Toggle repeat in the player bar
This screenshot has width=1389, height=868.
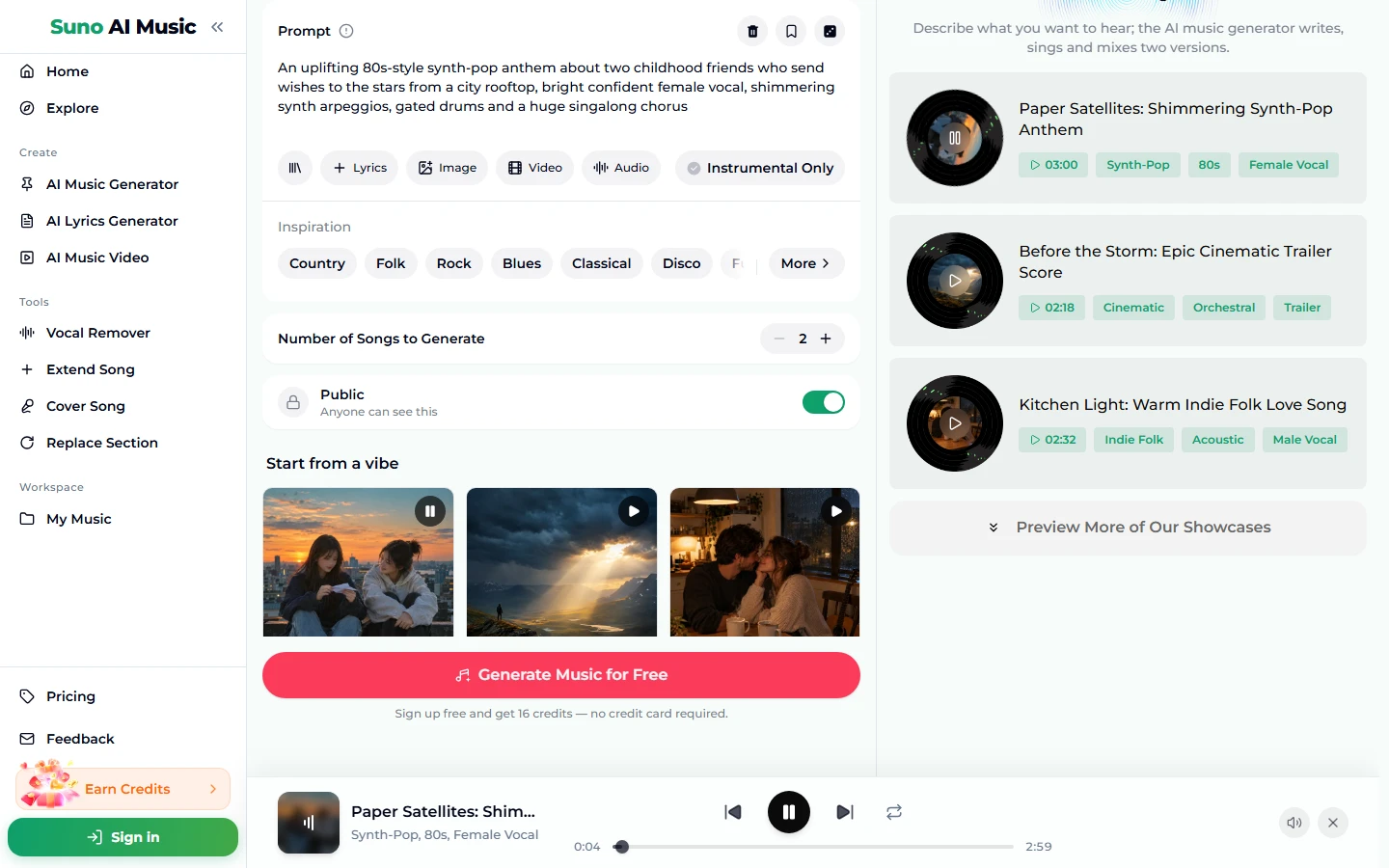pyautogui.click(x=894, y=812)
